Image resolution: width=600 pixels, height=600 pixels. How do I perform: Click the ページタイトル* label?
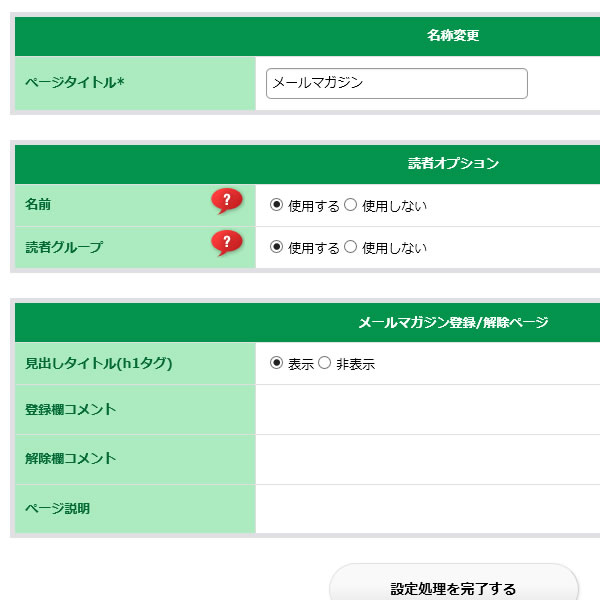(x=75, y=82)
